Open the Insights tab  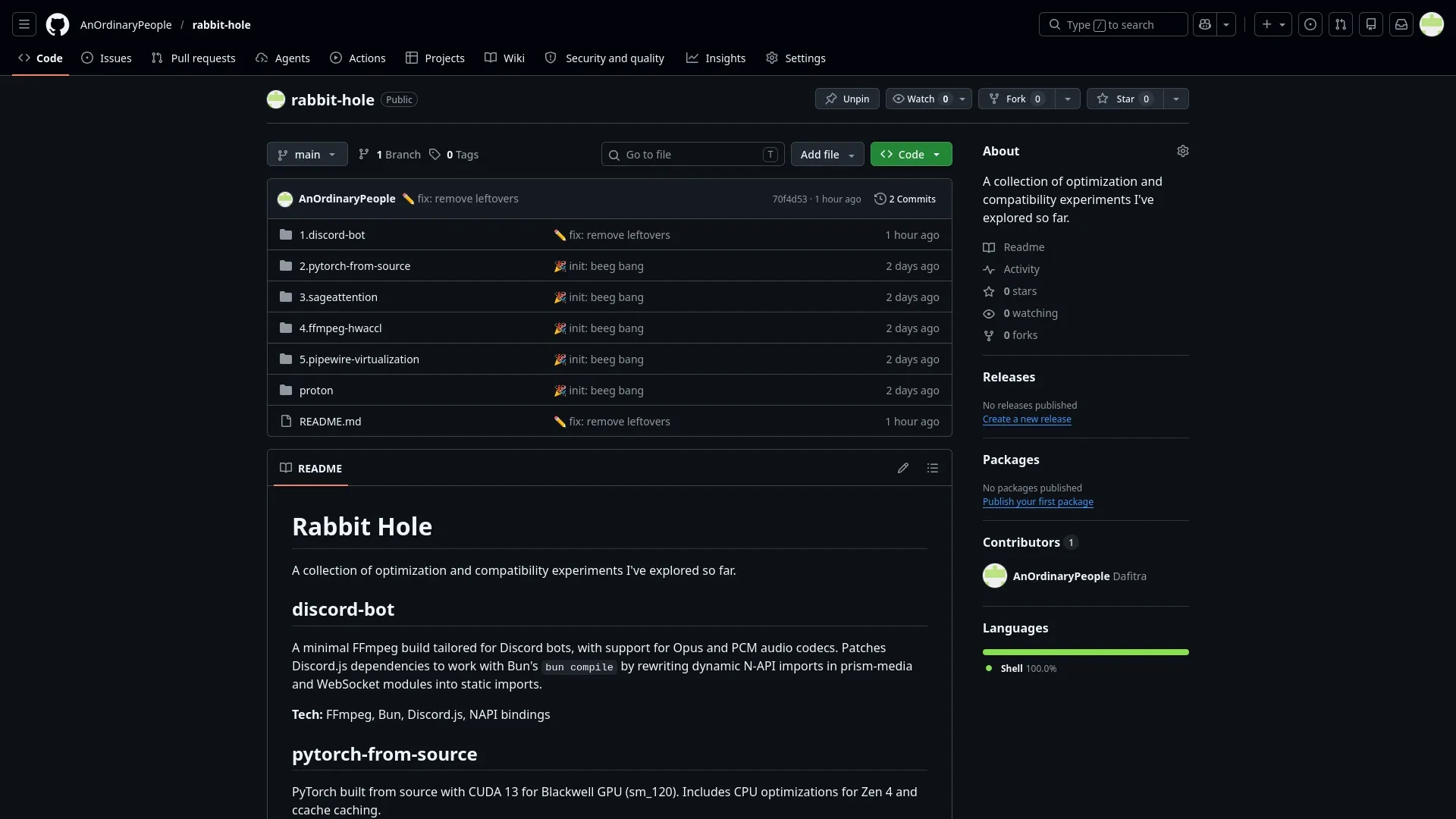click(x=716, y=58)
